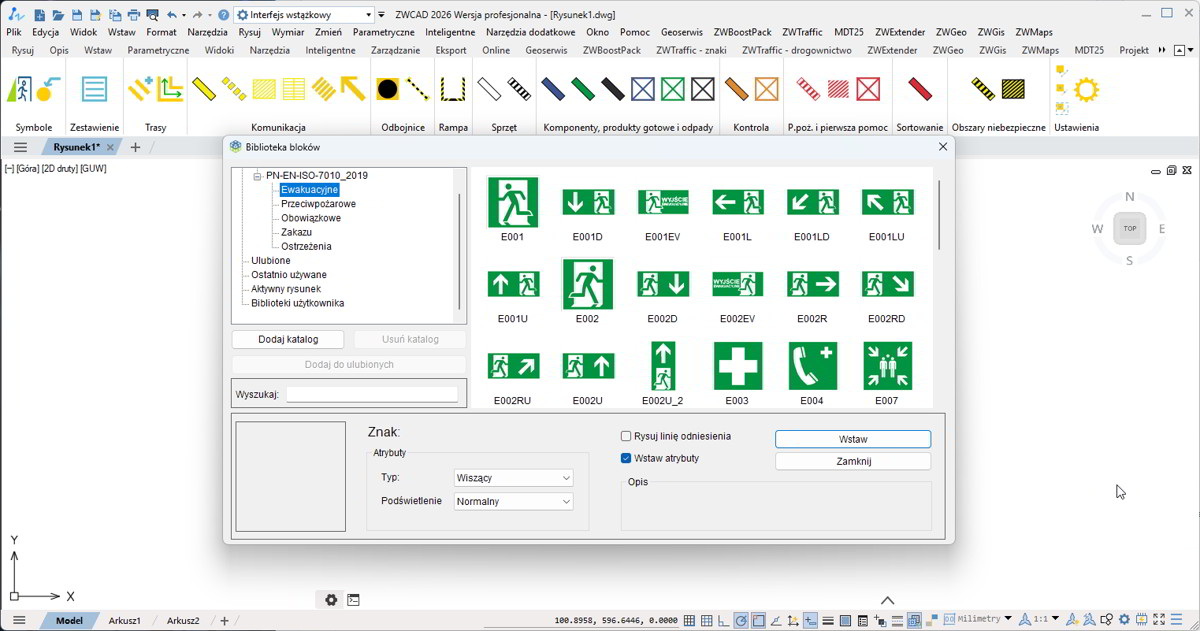Click the Sortowanie red stripe icon
1200x631 pixels.
tap(919, 90)
